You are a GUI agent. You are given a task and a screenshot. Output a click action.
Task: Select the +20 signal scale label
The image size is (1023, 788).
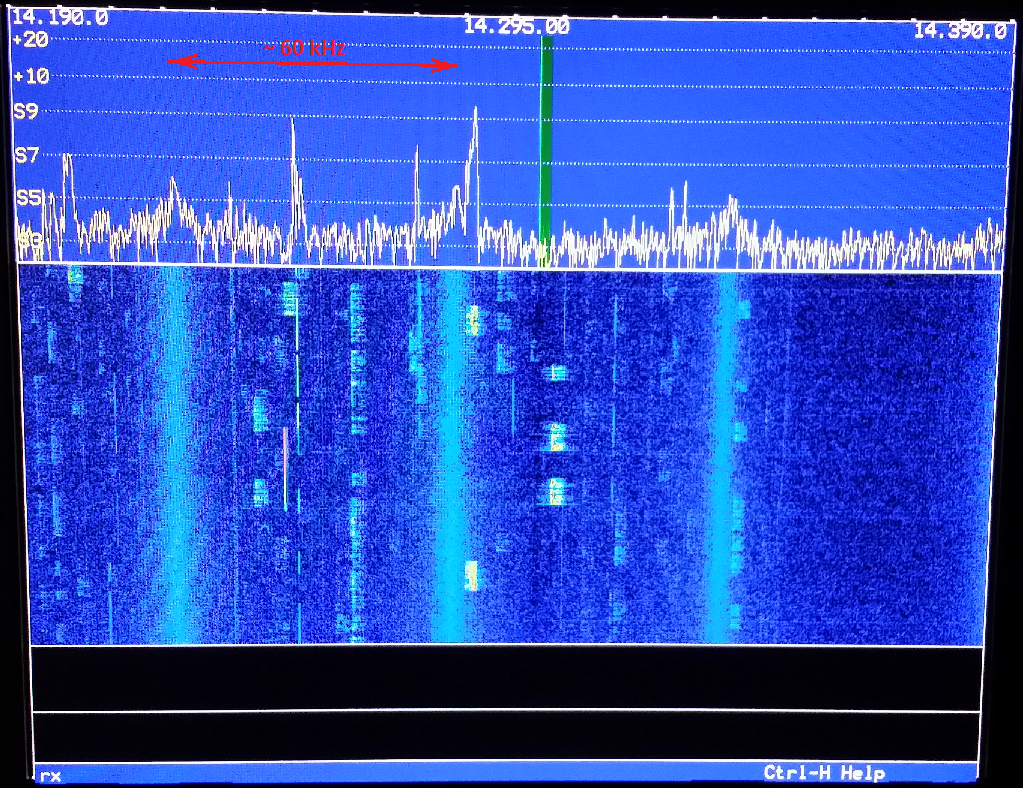[31, 40]
